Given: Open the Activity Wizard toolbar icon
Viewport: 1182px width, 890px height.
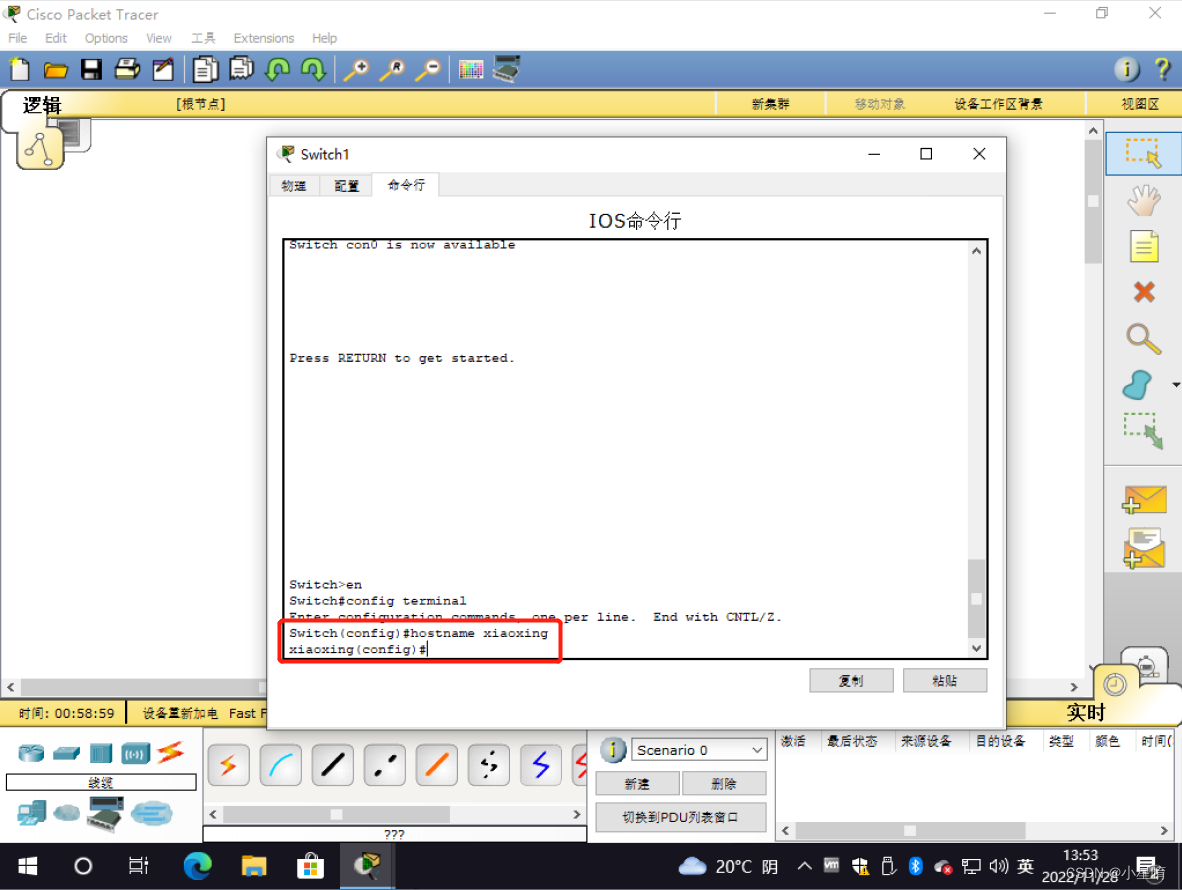Looking at the screenshot, I should point(163,69).
